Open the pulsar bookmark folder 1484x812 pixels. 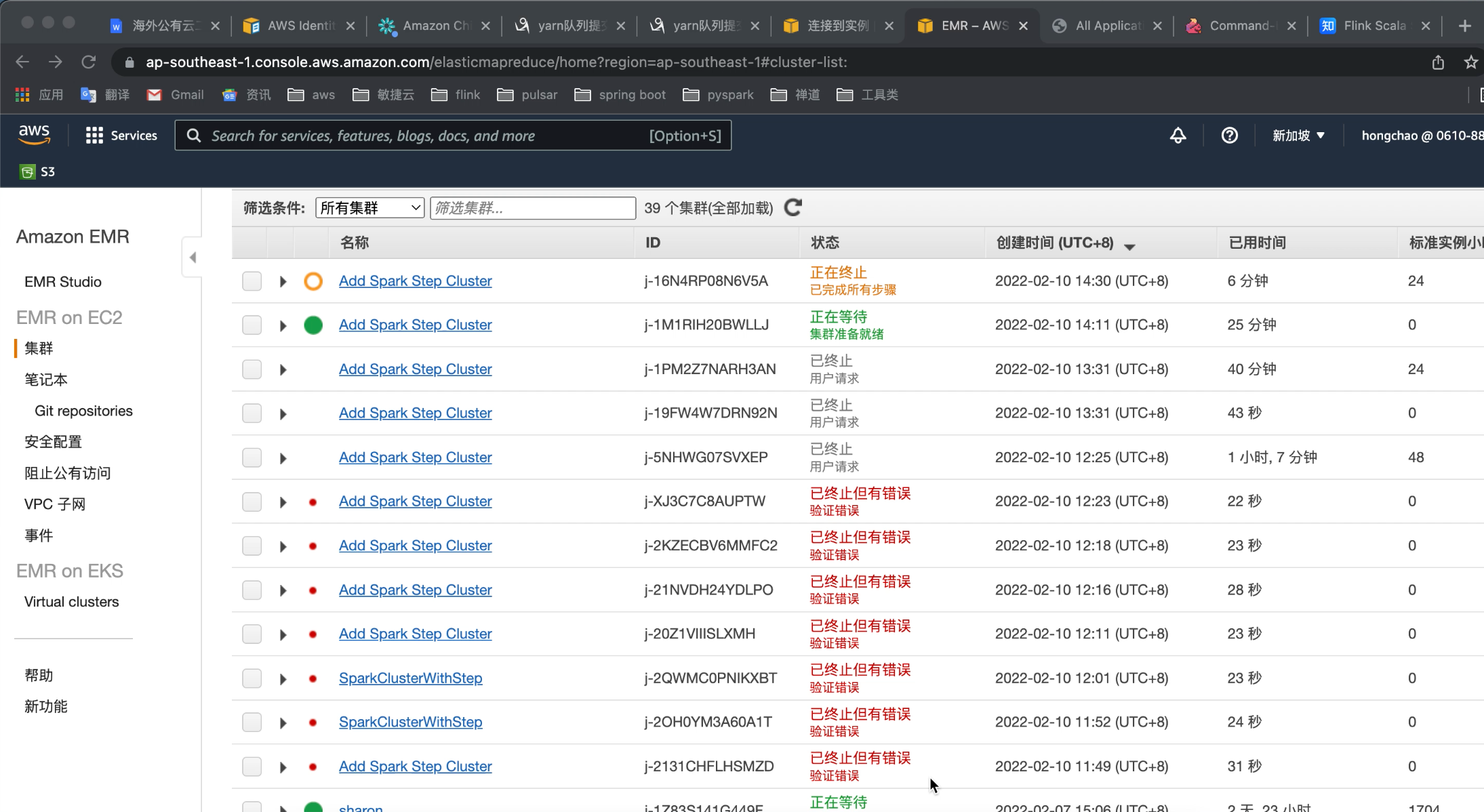(527, 95)
